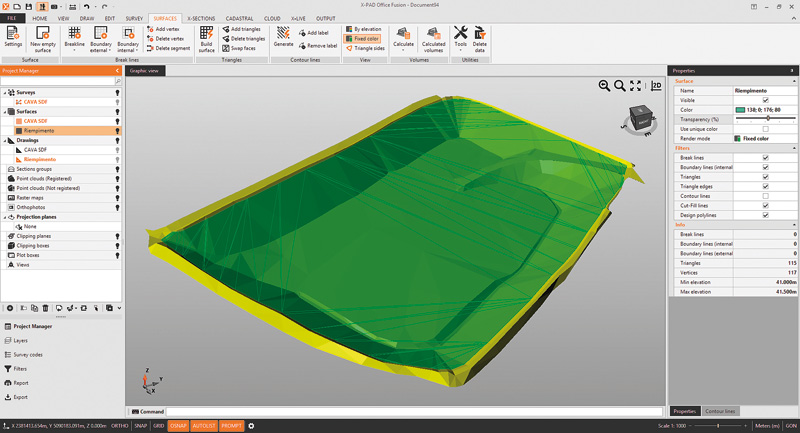Open Calculated volumes tool
The image size is (800, 433).
point(433,38)
